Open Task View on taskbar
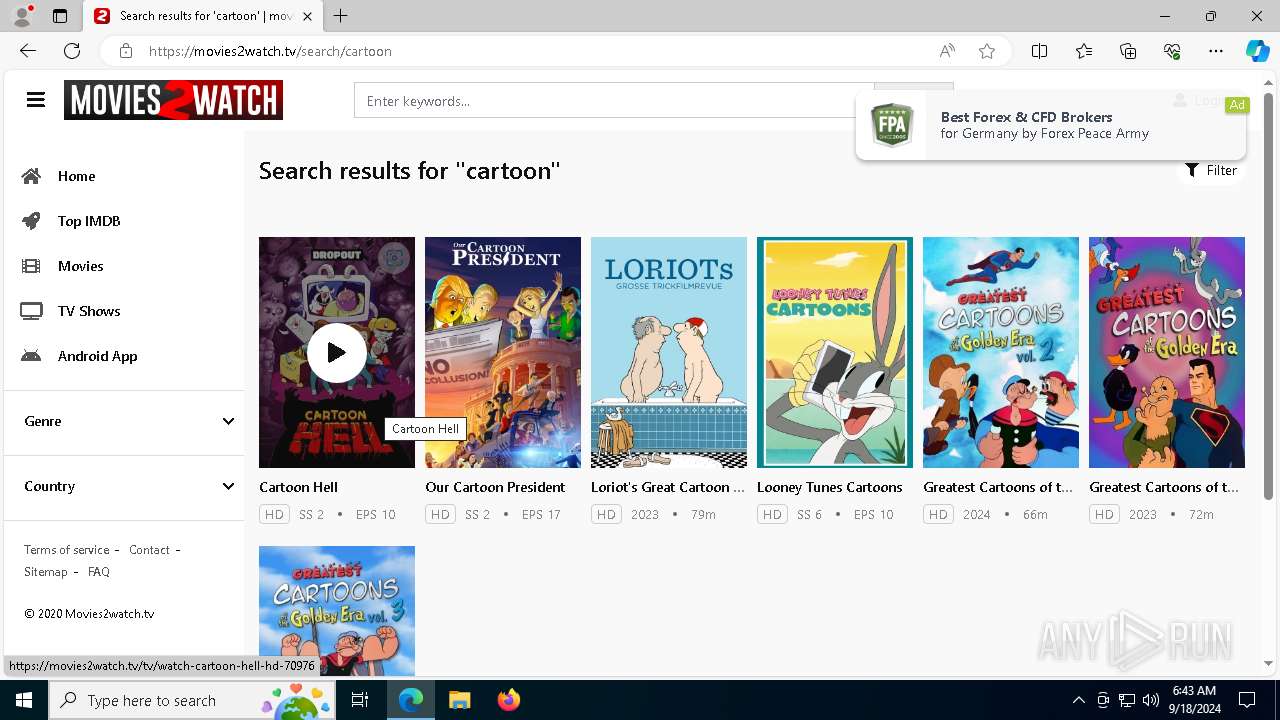Screen dimensions: 1280x720 click(361, 700)
